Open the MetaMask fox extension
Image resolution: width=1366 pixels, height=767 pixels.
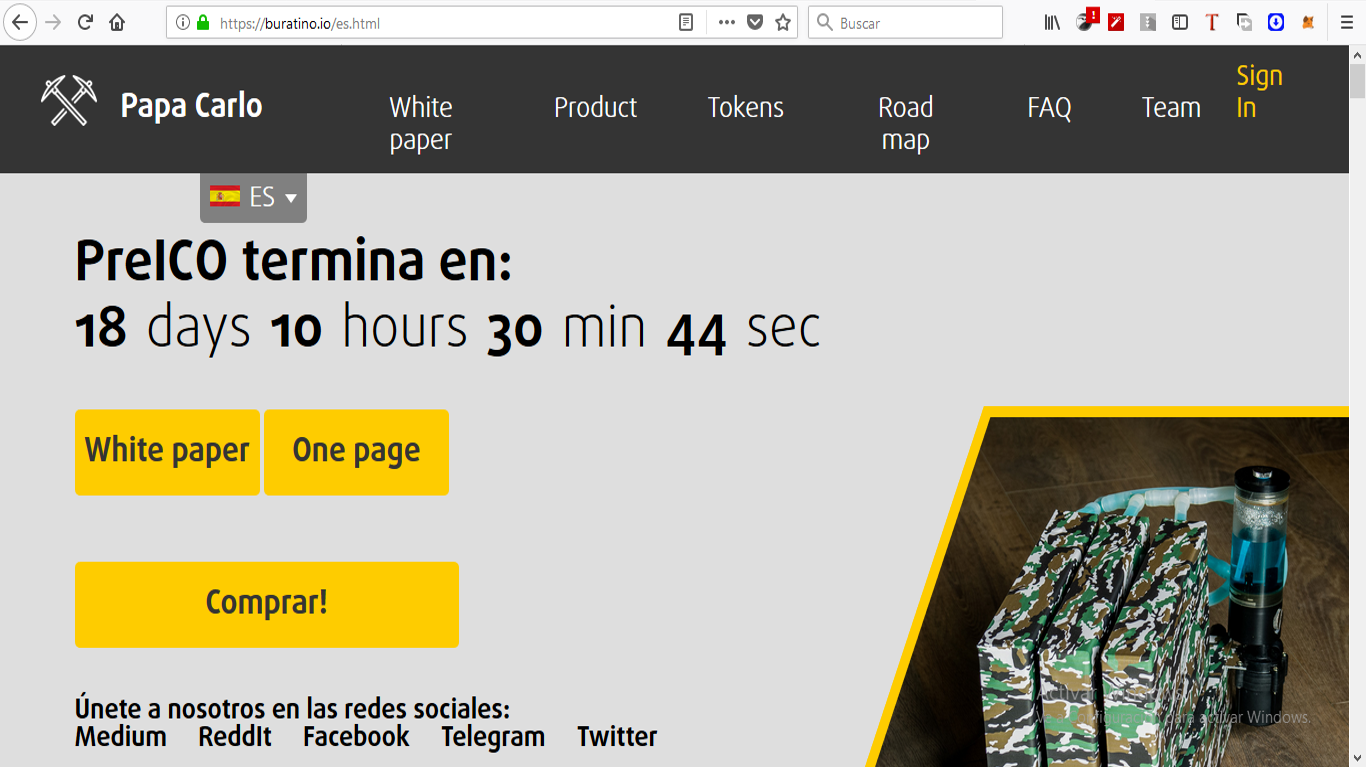(1308, 22)
